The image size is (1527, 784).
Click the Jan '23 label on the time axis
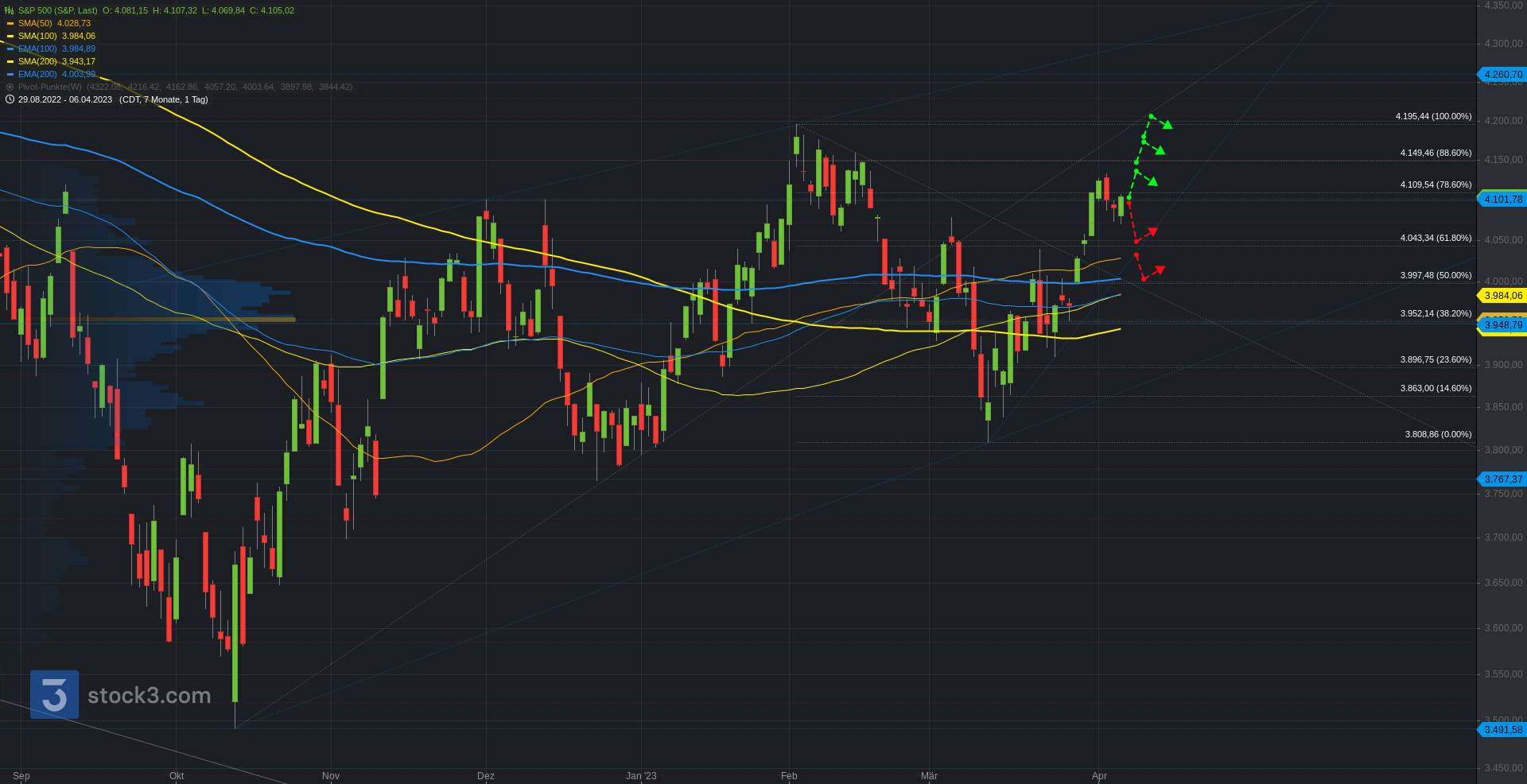click(641, 776)
